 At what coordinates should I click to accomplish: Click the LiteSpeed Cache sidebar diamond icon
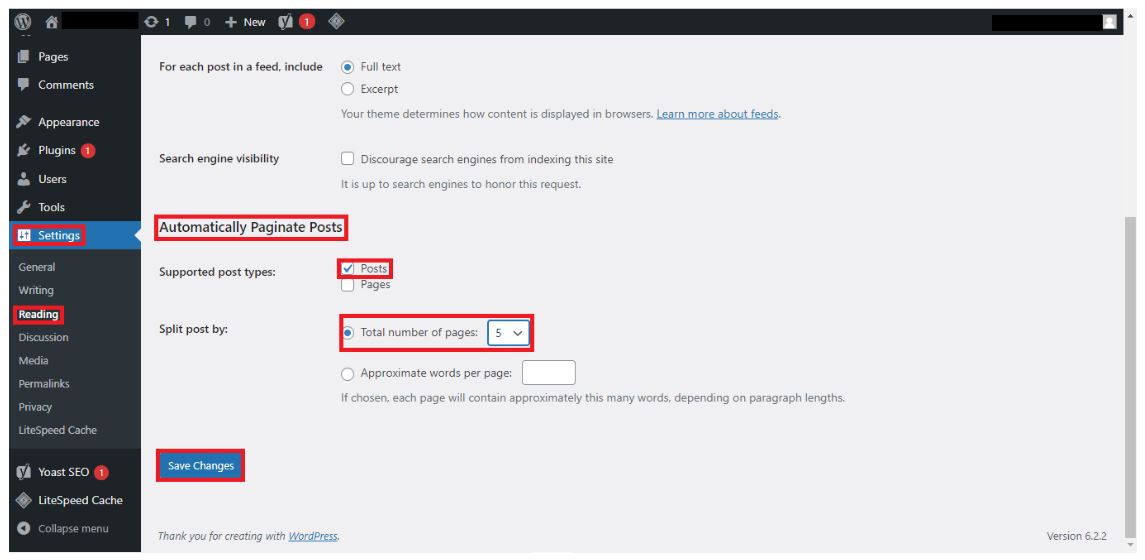click(23, 500)
